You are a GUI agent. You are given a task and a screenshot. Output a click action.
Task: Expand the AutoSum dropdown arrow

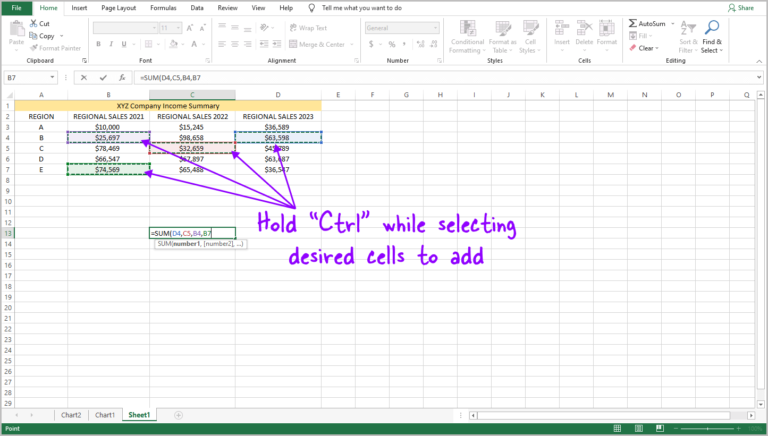[672, 24]
